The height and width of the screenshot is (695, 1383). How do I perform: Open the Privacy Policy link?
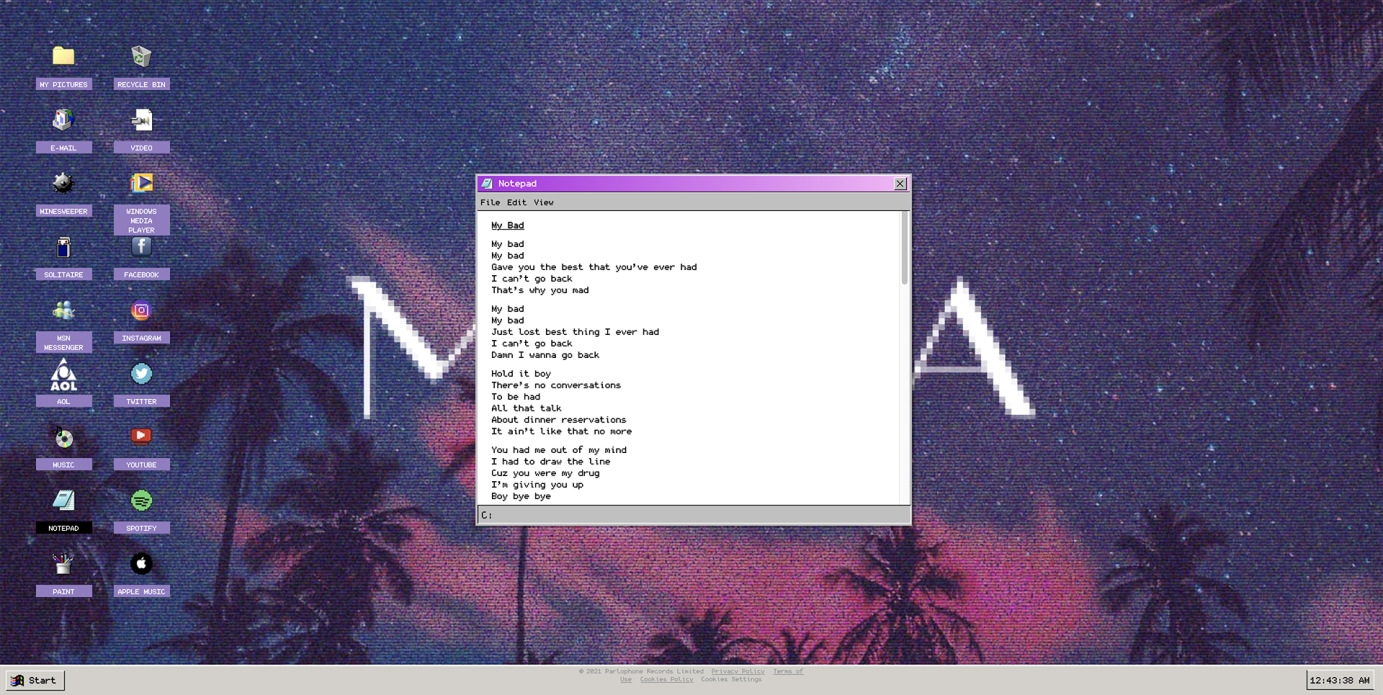pos(737,671)
